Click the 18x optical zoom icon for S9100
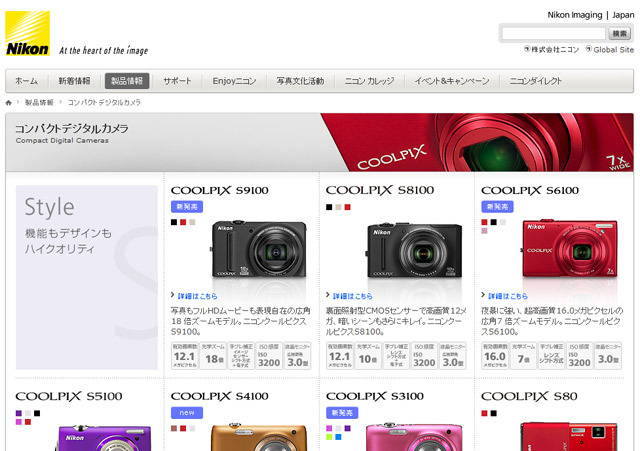Viewport: 640px width, 451px height. click(213, 356)
